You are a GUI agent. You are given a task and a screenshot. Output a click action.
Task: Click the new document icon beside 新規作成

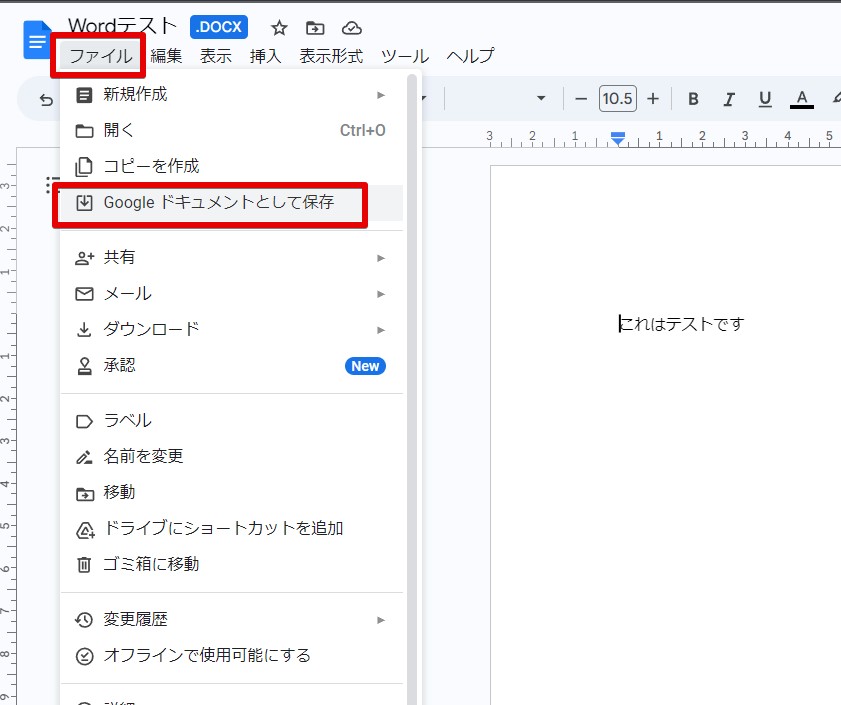pyautogui.click(x=84, y=96)
